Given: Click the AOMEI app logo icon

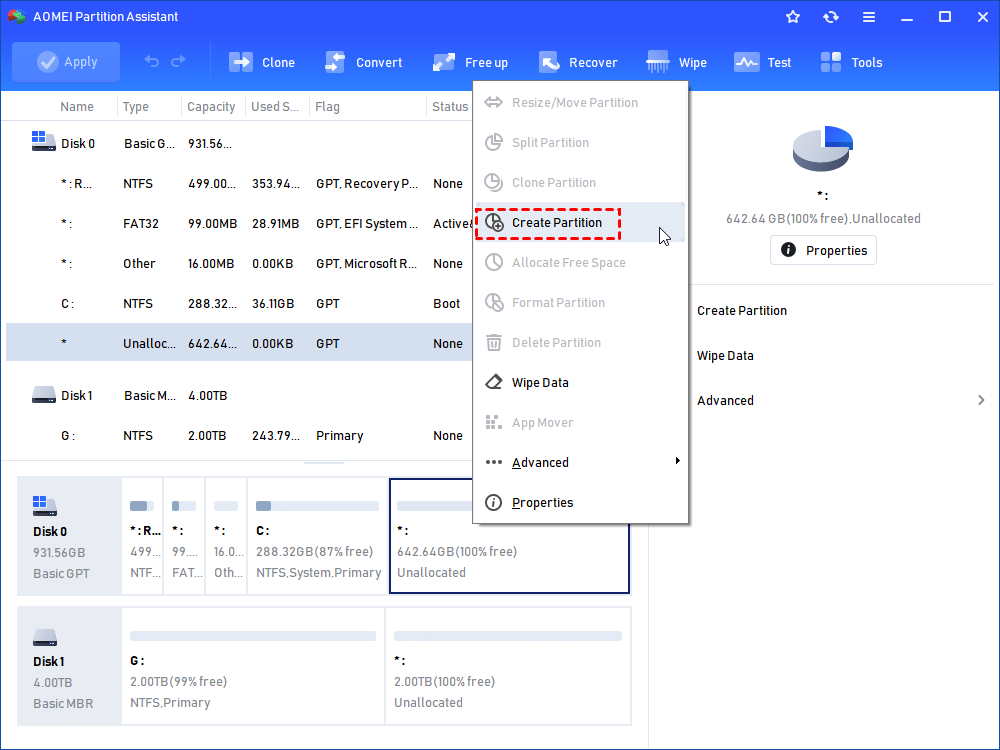Looking at the screenshot, I should (x=17, y=17).
